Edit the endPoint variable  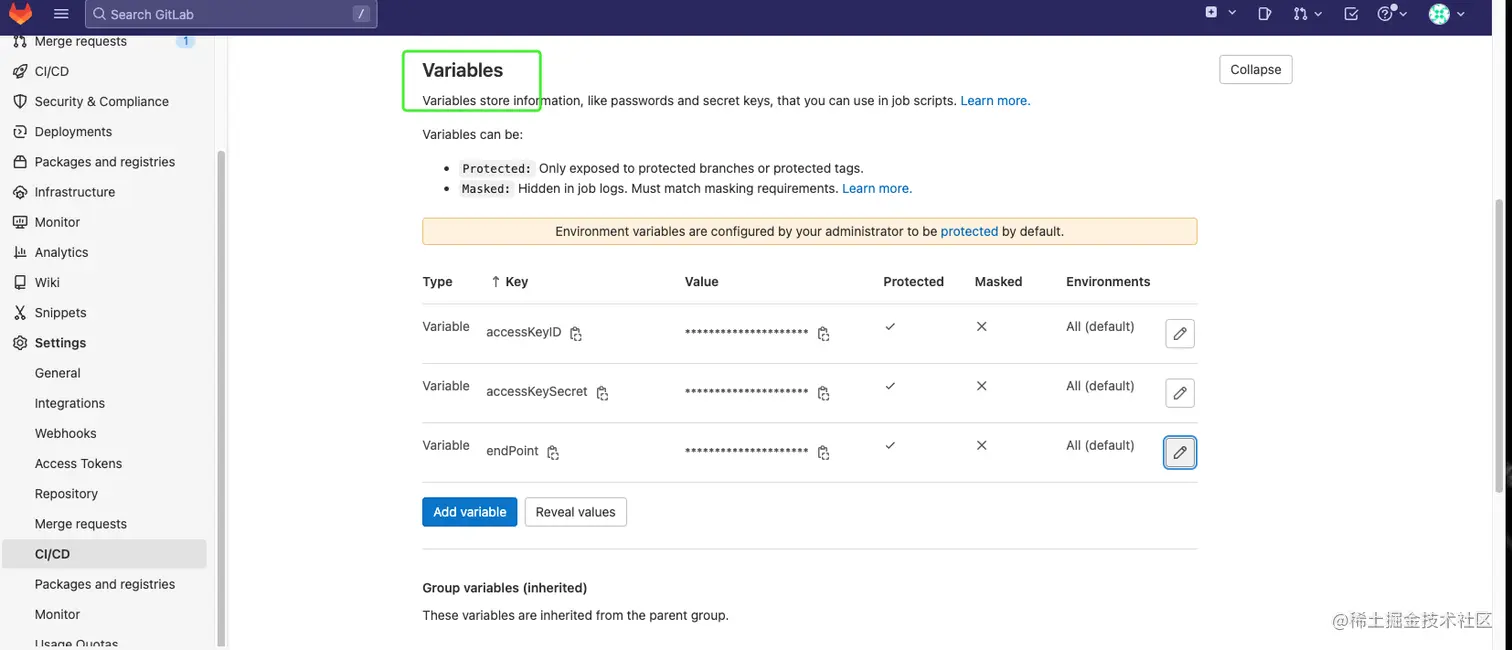tap(1180, 453)
